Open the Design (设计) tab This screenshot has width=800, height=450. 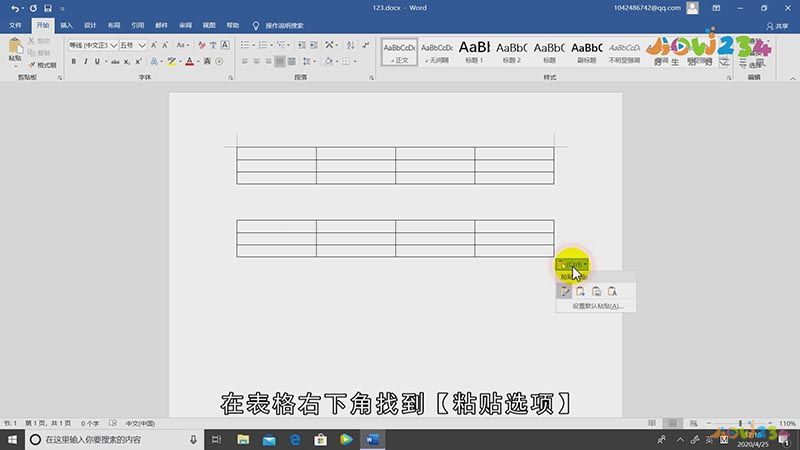pyautogui.click(x=90, y=26)
